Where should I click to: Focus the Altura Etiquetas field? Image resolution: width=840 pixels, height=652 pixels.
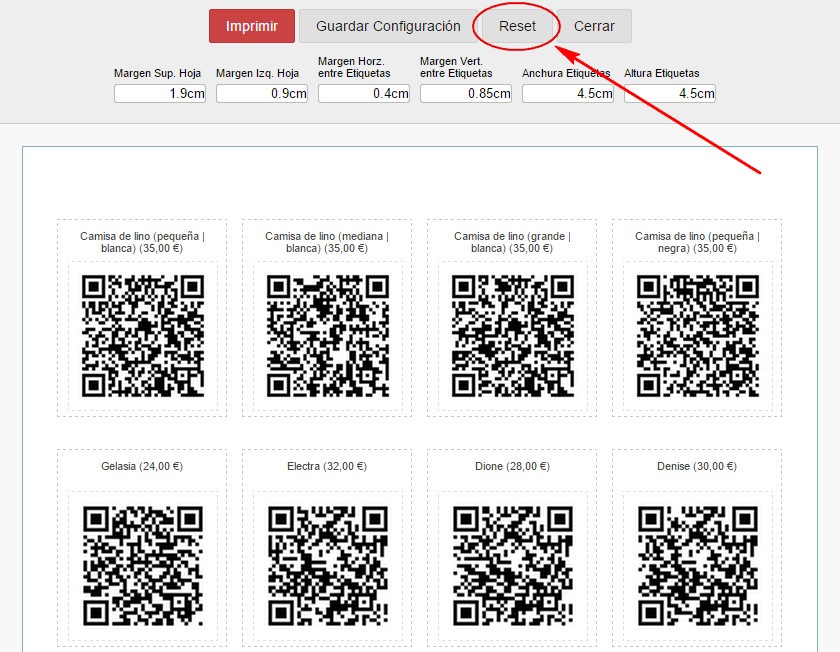click(x=670, y=93)
